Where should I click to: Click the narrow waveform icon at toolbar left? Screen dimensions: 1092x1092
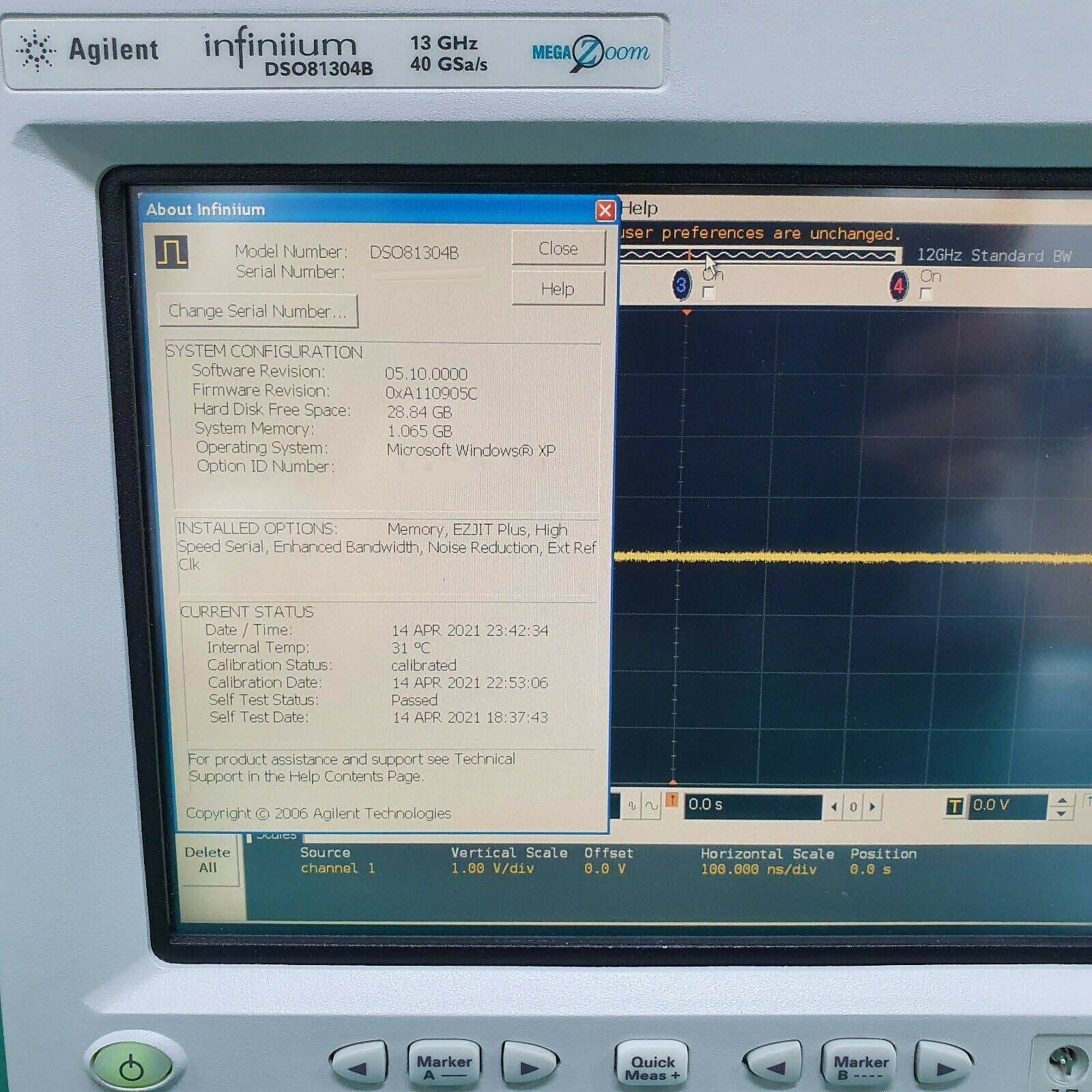pyautogui.click(x=632, y=806)
